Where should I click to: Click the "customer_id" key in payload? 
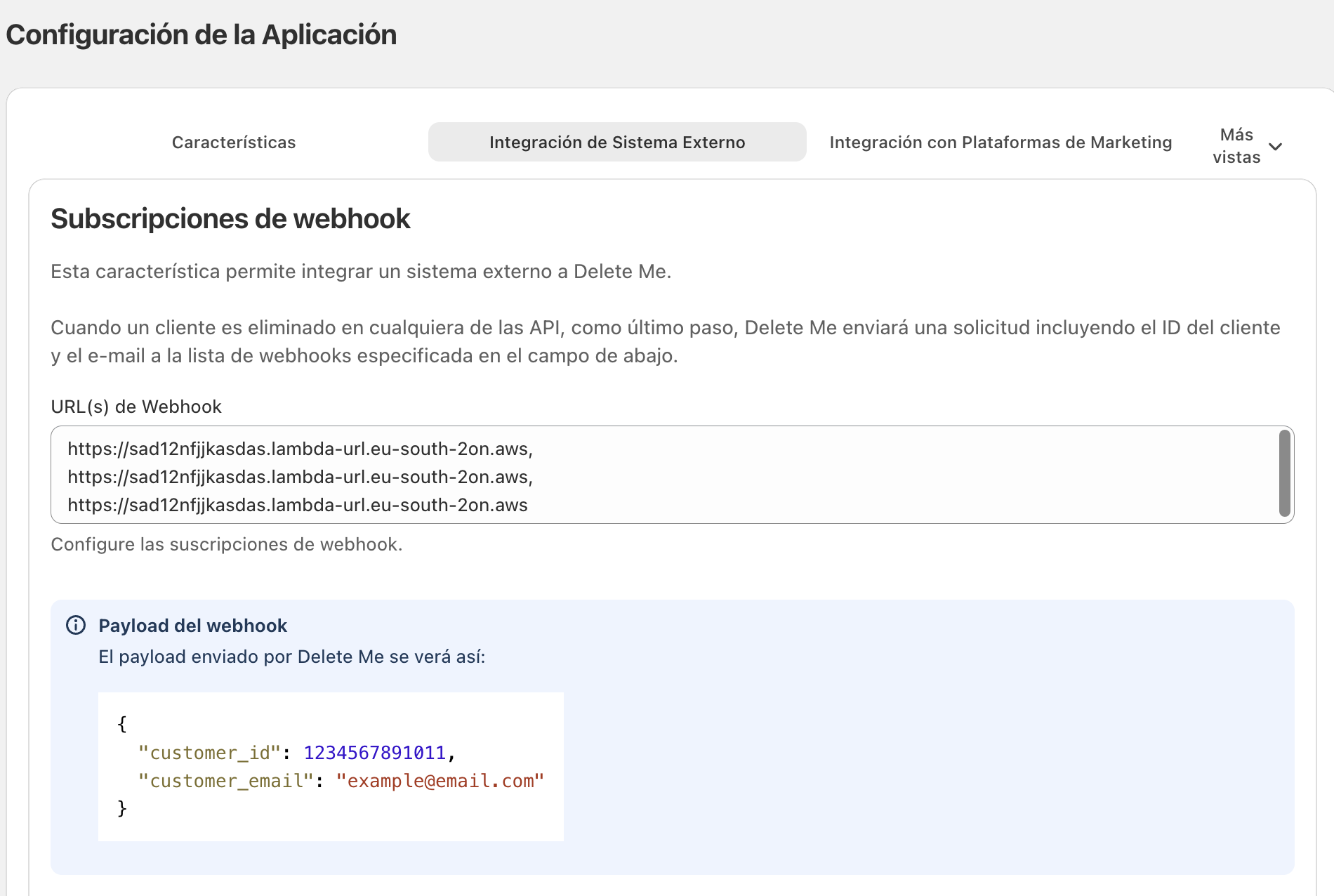pyautogui.click(x=209, y=753)
